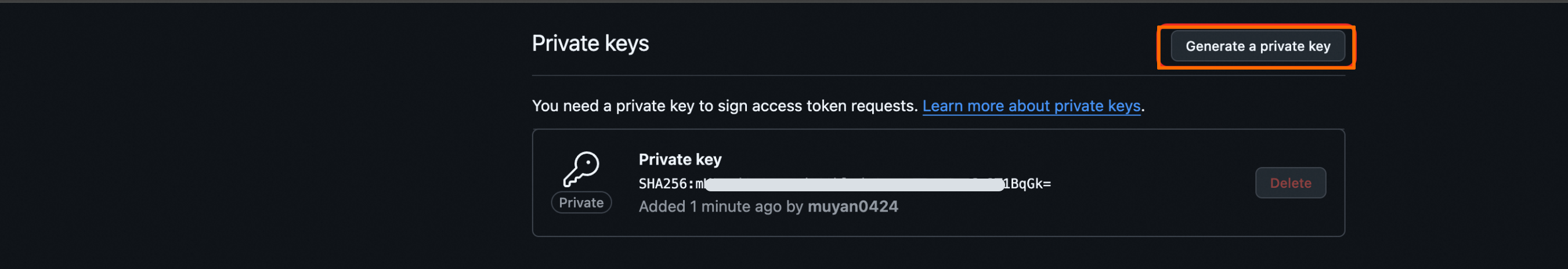Click the word by before muyan0424
Viewport: 1568px width, 269px height.
click(x=794, y=207)
